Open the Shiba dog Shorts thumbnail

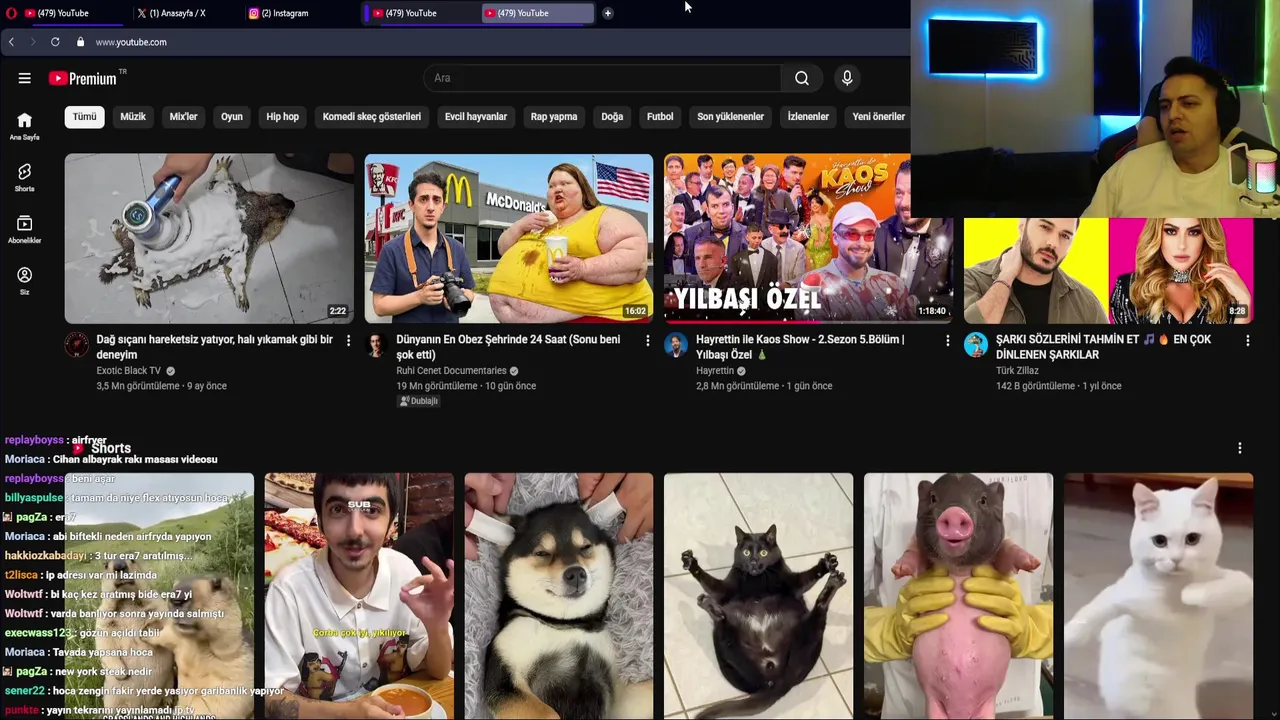point(559,596)
